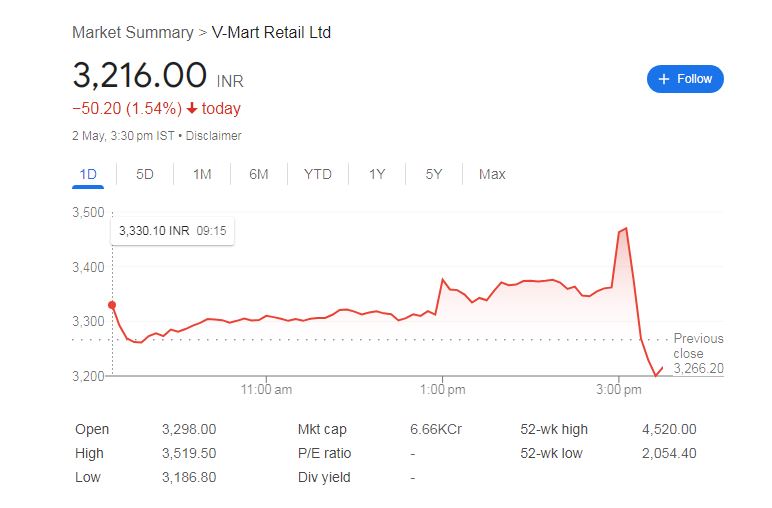Switch to the 1M chart tab
772x508 pixels.
[x=202, y=174]
